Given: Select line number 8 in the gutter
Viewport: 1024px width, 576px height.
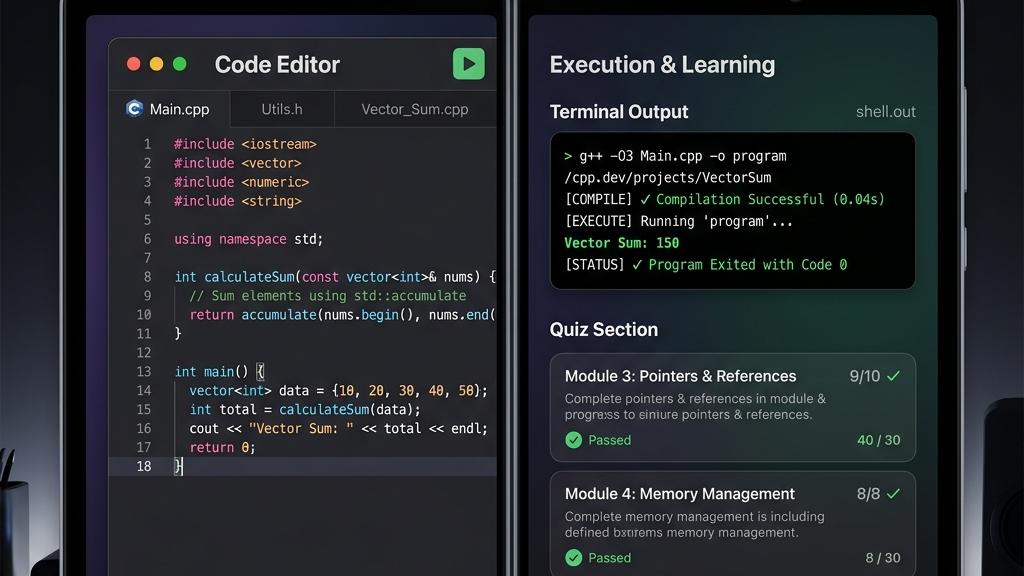Looking at the screenshot, I should pos(148,277).
